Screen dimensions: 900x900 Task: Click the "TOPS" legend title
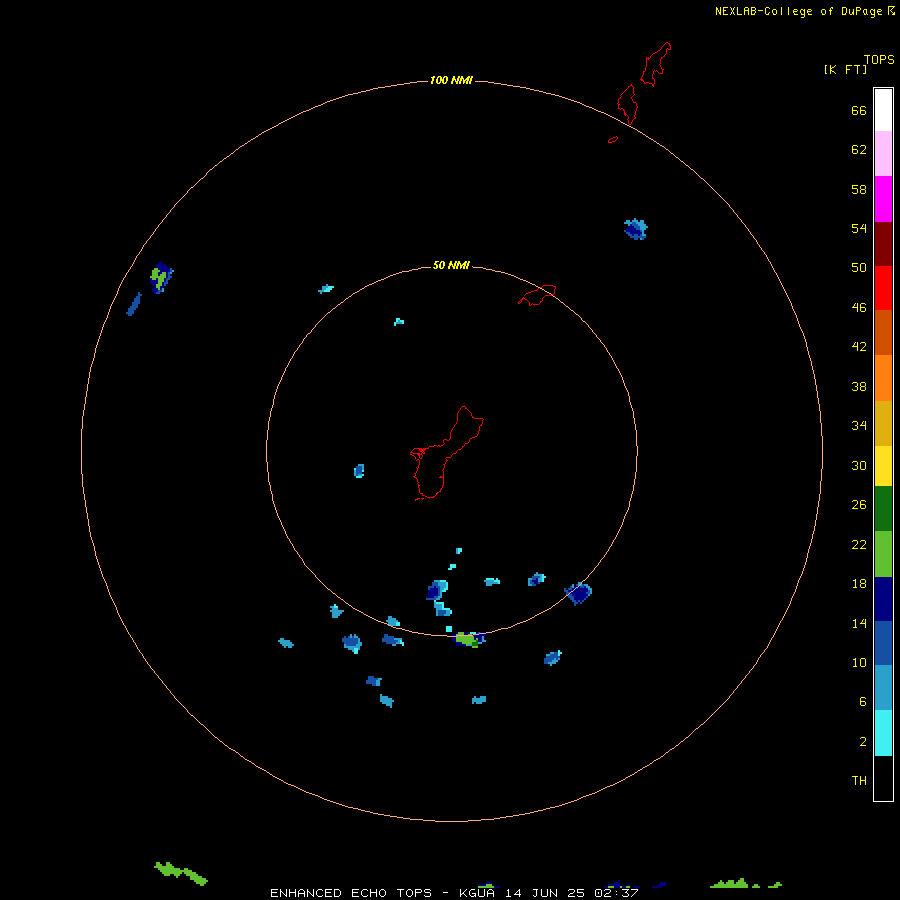click(x=879, y=59)
